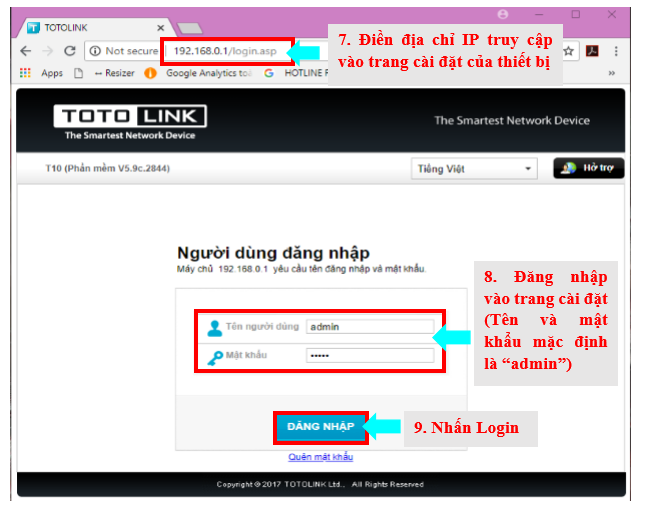Click the key icon beside Mật khẩu
645x509 pixels.
pyautogui.click(x=215, y=358)
